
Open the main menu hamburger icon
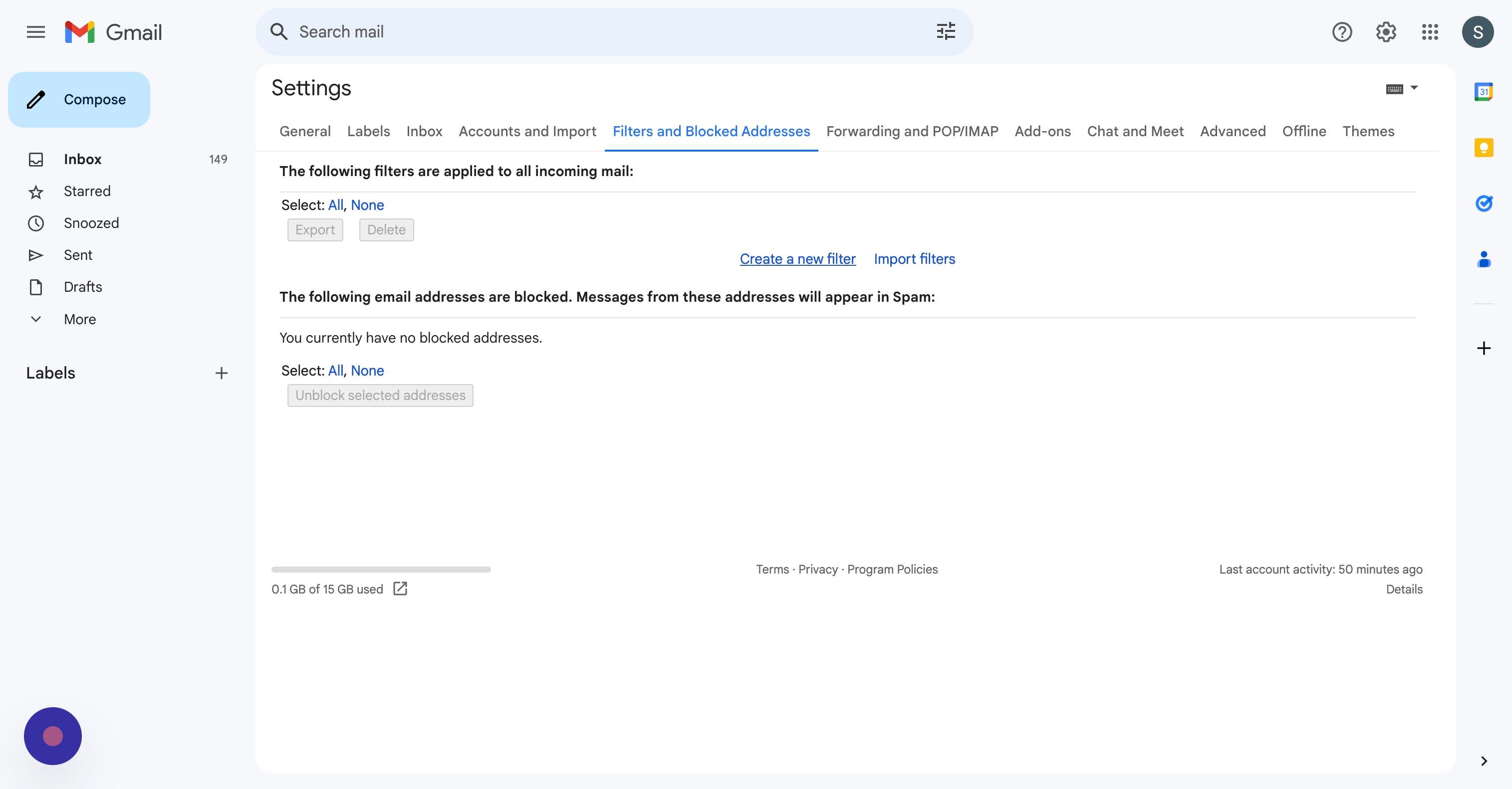click(x=36, y=32)
